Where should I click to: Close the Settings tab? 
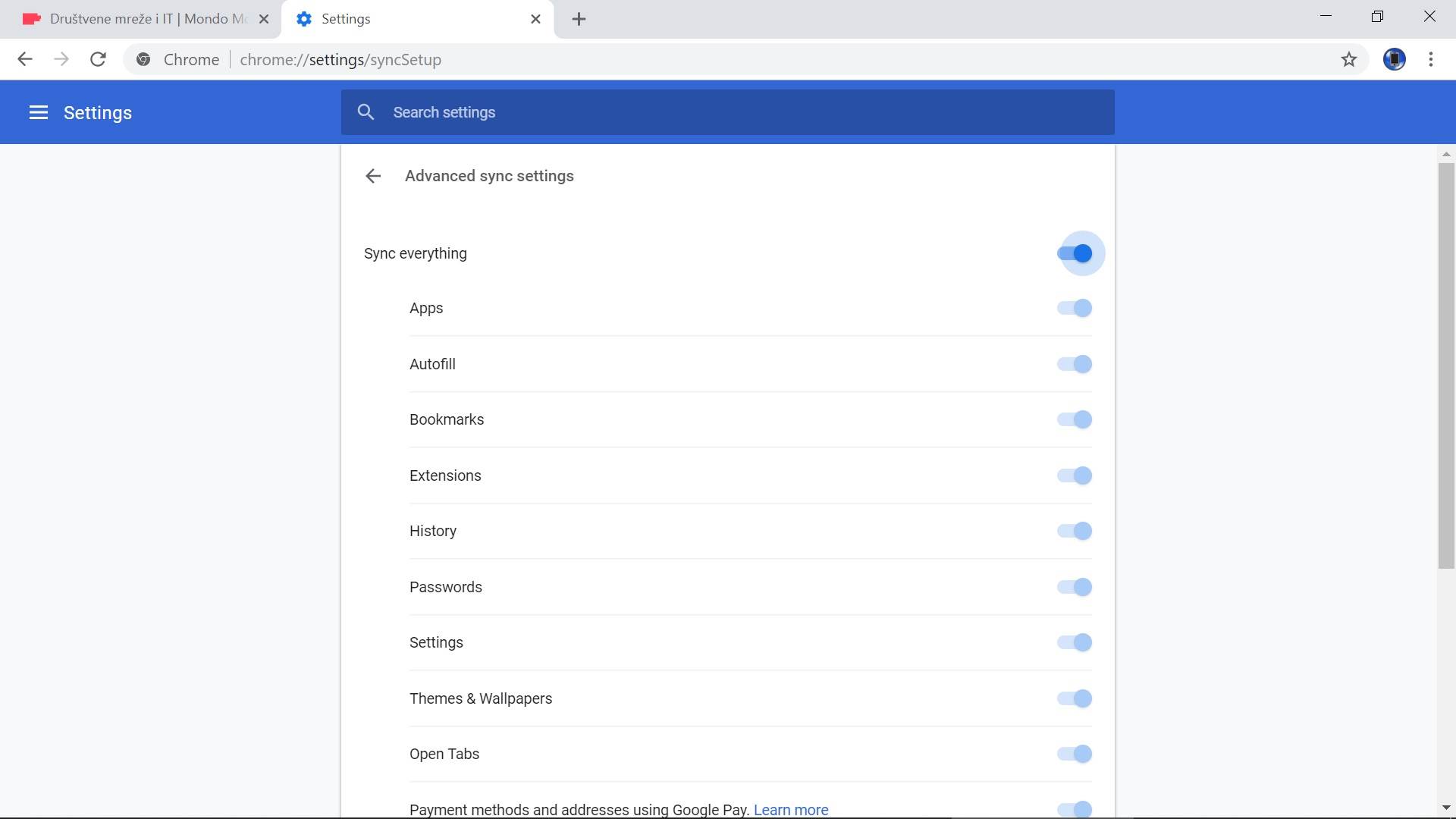click(535, 19)
